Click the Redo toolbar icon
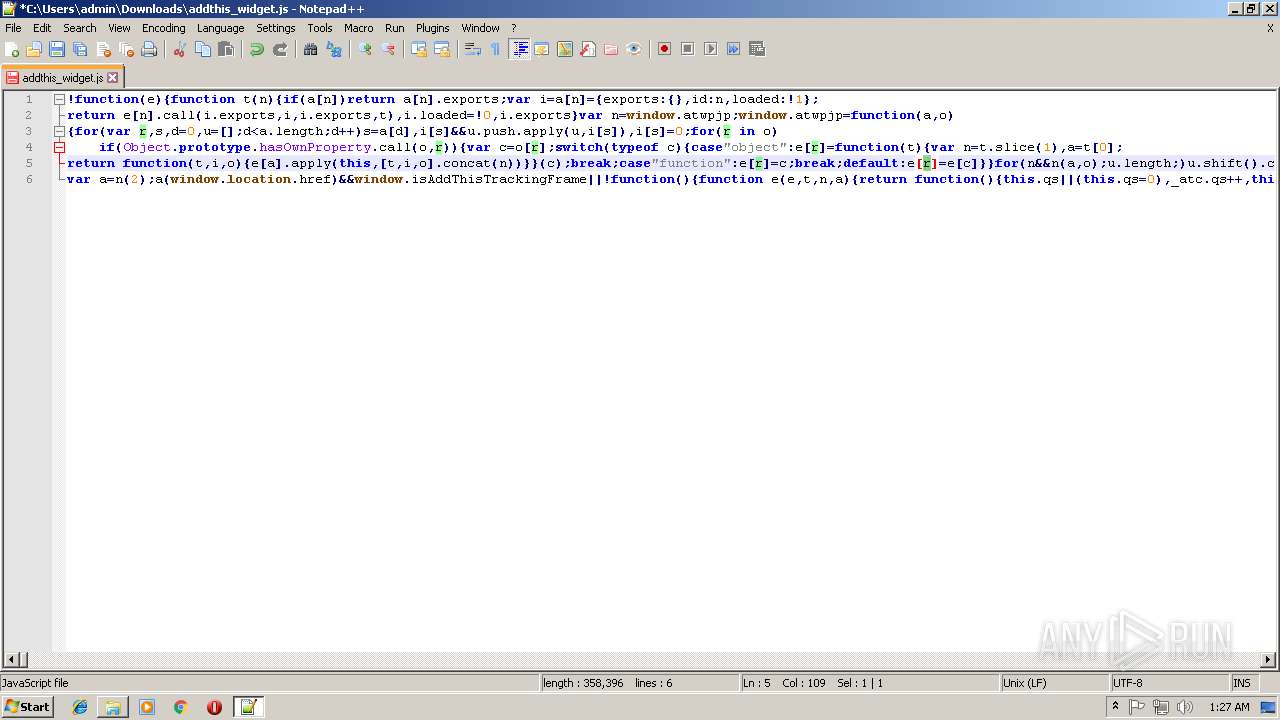The width and height of the screenshot is (1280, 720). point(280,49)
